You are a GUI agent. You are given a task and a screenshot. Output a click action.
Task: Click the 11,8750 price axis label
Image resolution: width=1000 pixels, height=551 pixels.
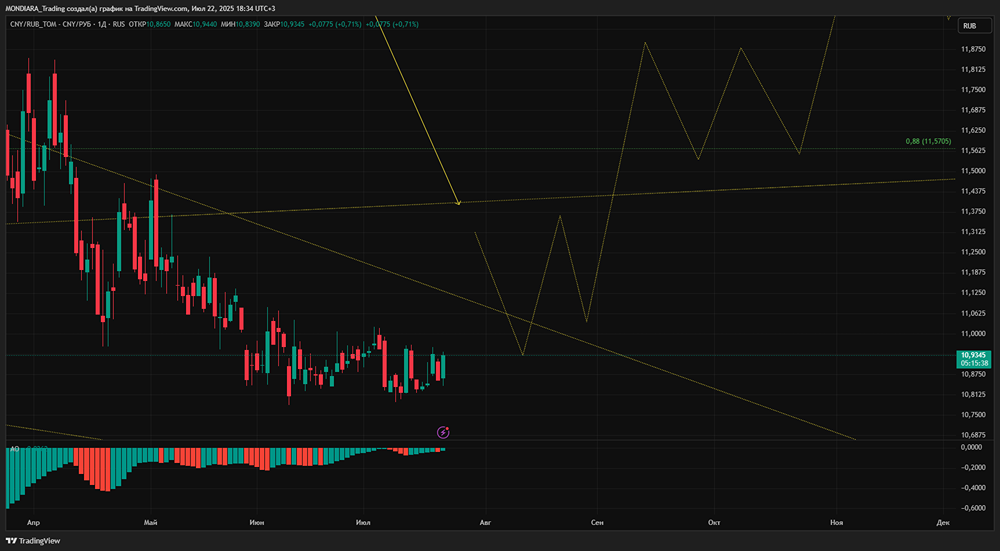point(973,49)
